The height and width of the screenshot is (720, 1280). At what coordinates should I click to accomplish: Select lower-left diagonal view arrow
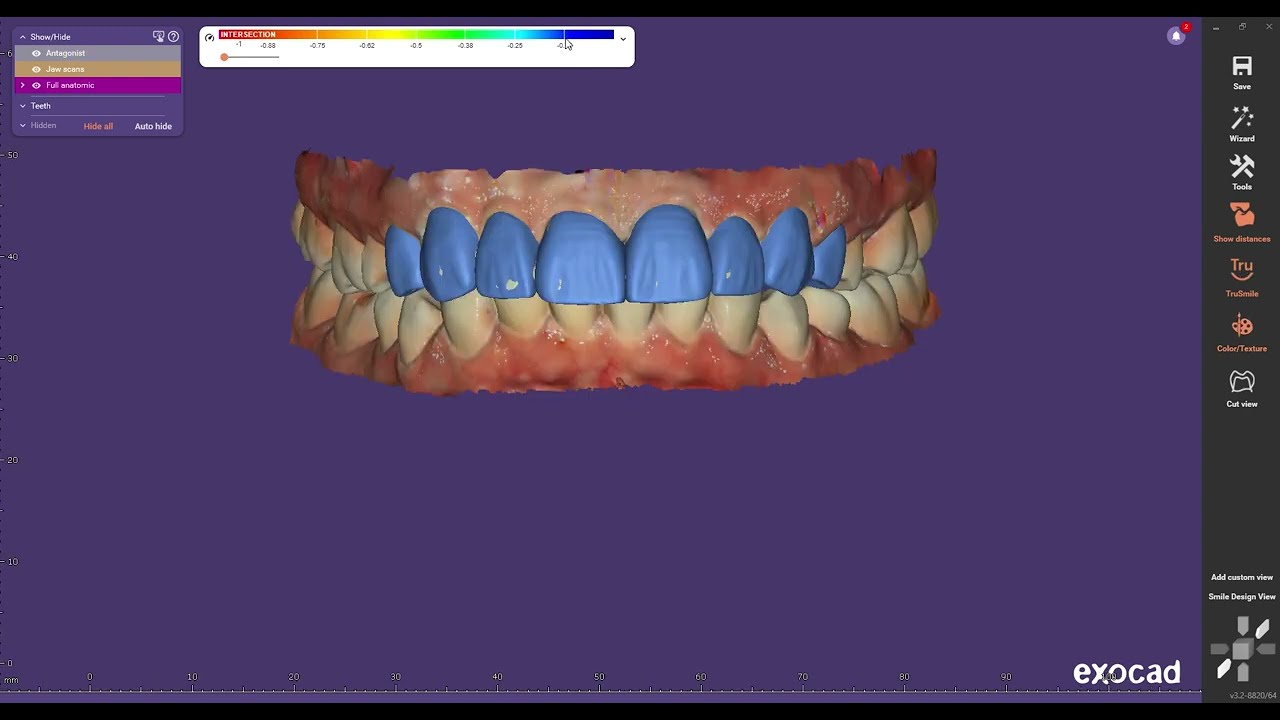point(1222,670)
